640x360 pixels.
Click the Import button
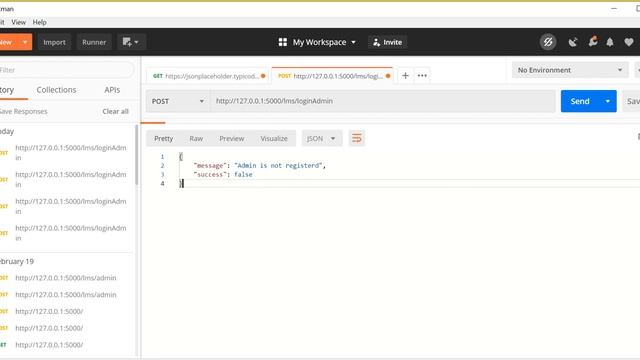54,42
